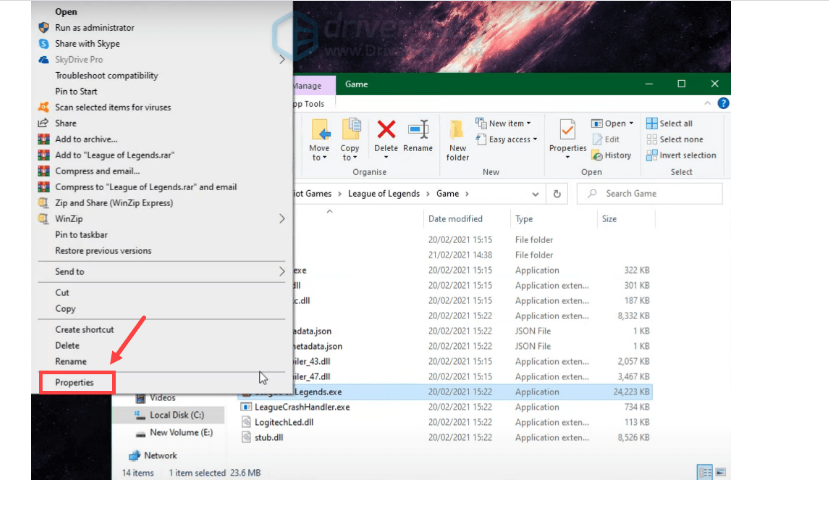Click the Search Game field
The image size is (829, 510).
tap(650, 193)
